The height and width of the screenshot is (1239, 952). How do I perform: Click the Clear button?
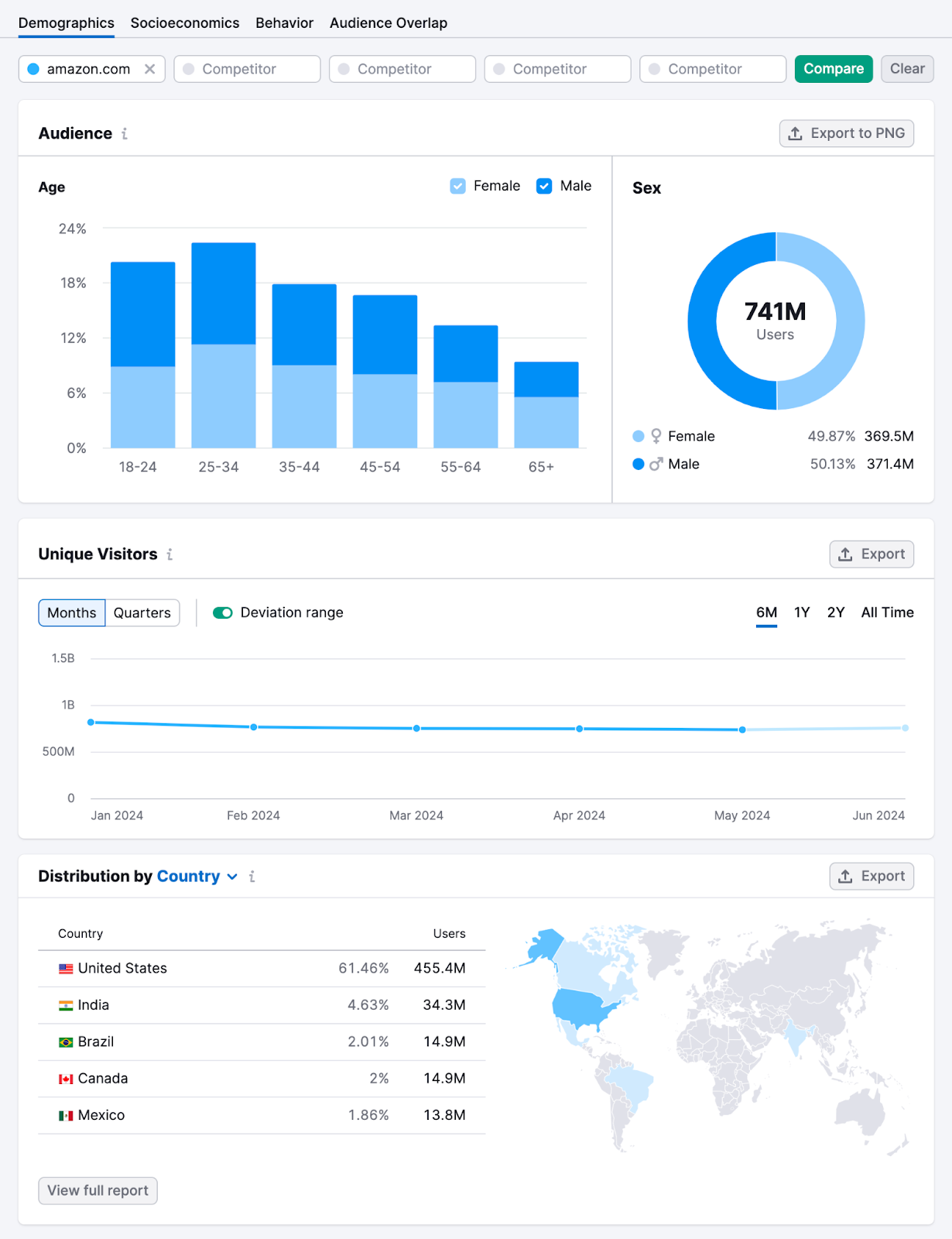(x=907, y=69)
